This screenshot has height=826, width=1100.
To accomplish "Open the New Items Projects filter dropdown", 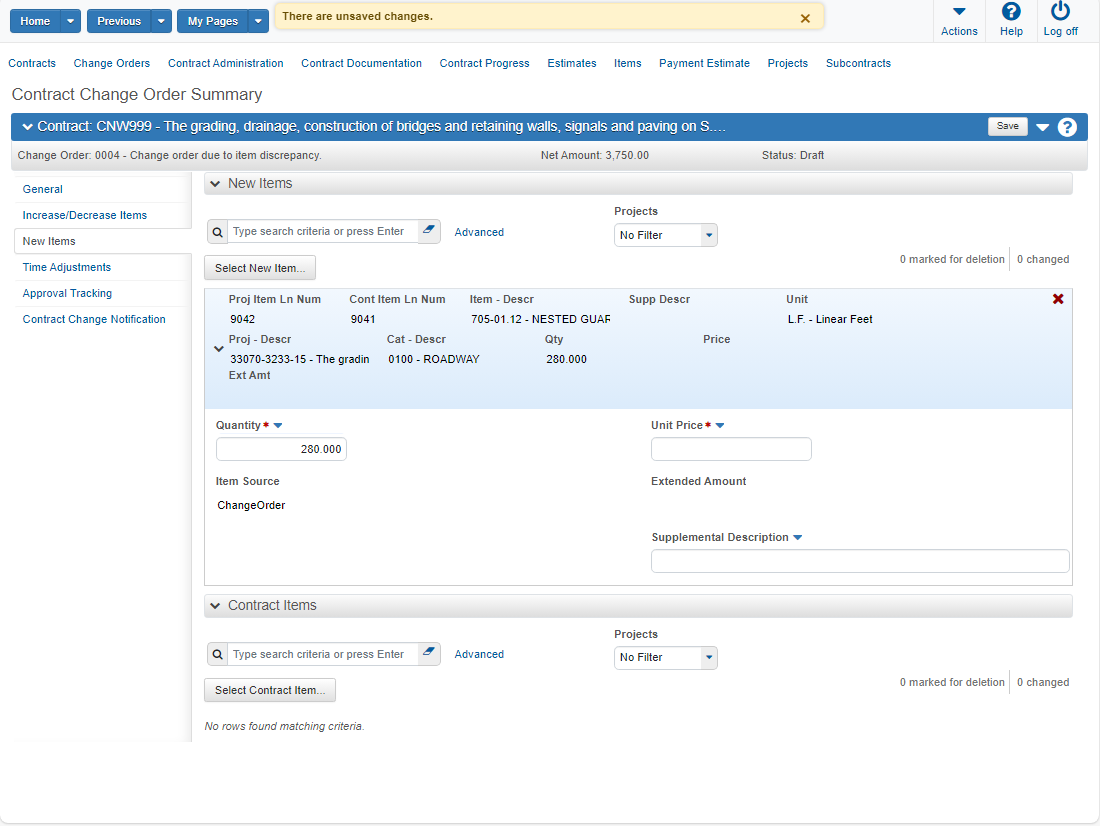I will pos(709,235).
